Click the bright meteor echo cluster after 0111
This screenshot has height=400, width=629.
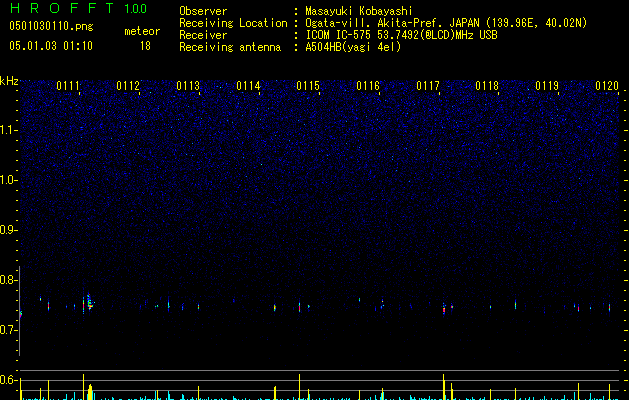pos(89,303)
